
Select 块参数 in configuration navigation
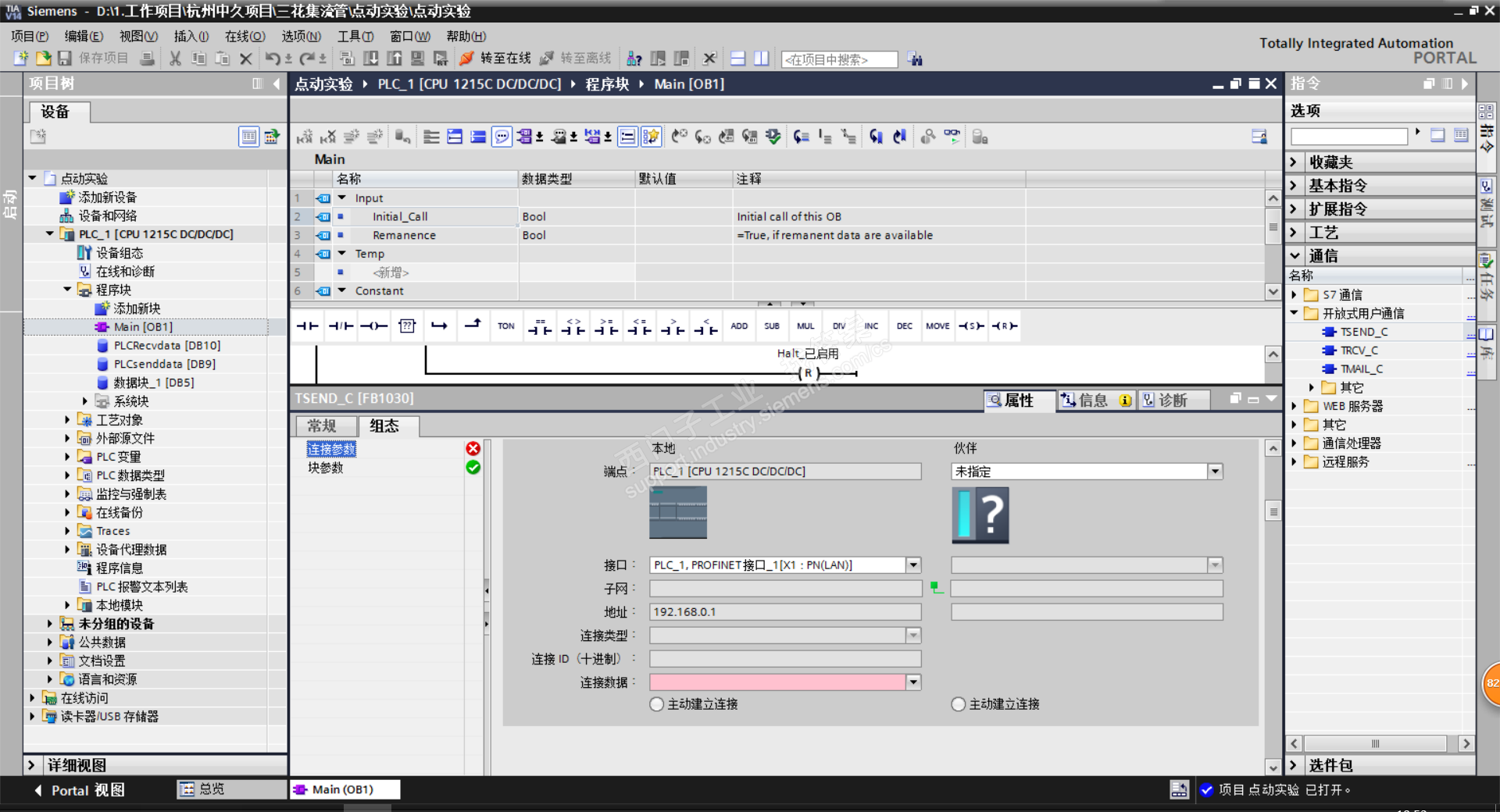pyautogui.click(x=326, y=468)
